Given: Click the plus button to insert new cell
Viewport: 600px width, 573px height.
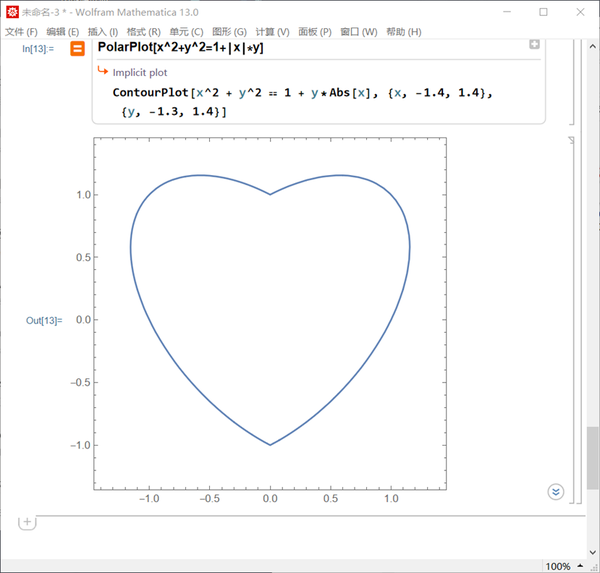Looking at the screenshot, I should point(27,522).
